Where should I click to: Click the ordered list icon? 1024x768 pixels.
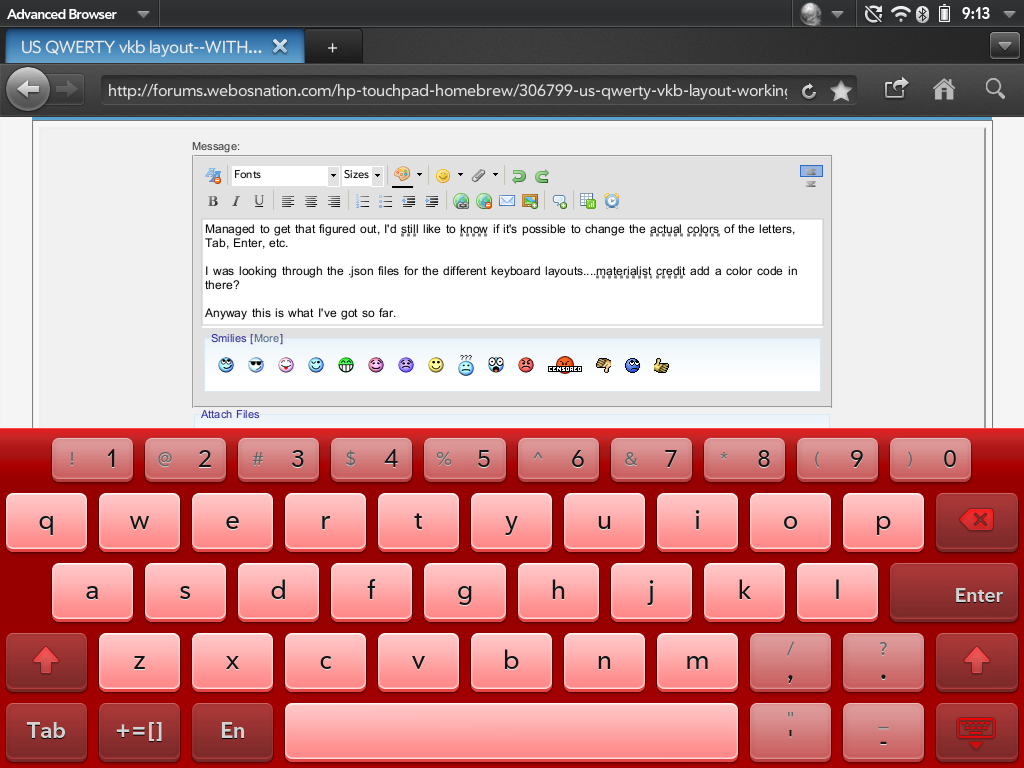(x=362, y=201)
